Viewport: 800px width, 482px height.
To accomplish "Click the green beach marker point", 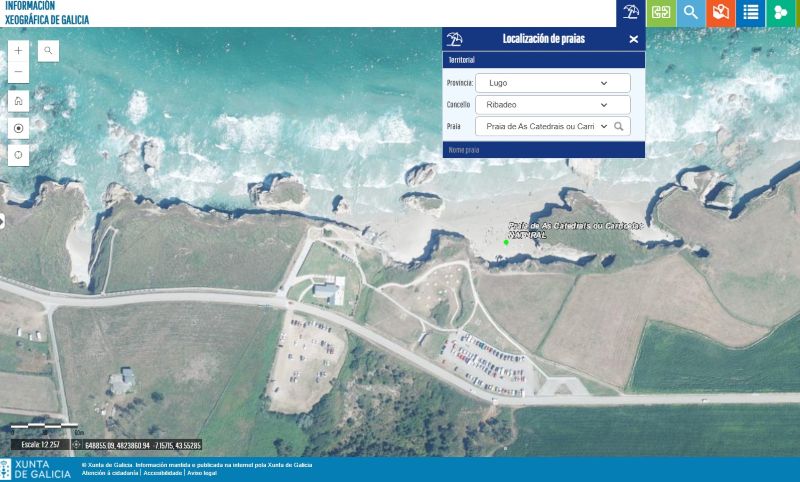I will [506, 242].
